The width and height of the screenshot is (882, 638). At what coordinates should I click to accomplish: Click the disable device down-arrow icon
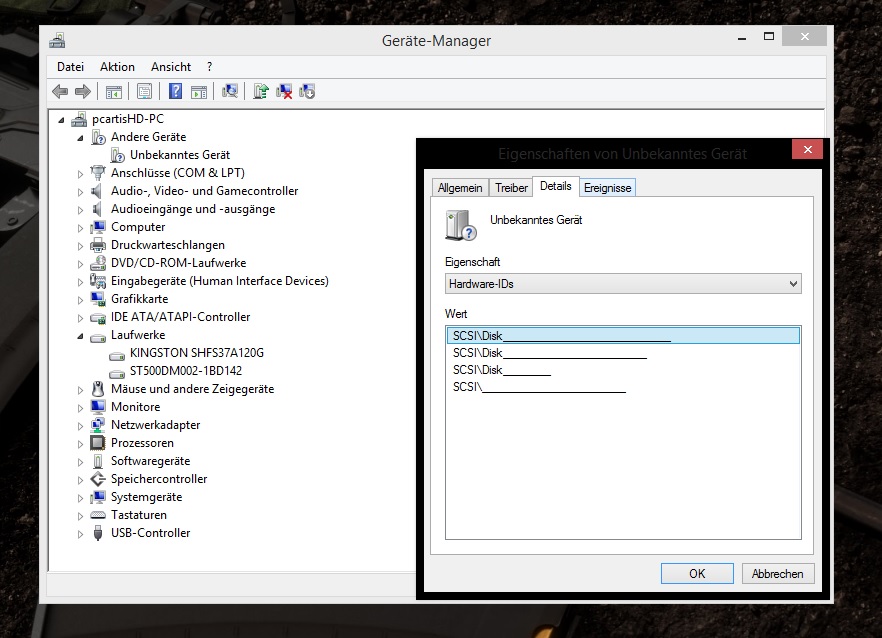(x=307, y=91)
